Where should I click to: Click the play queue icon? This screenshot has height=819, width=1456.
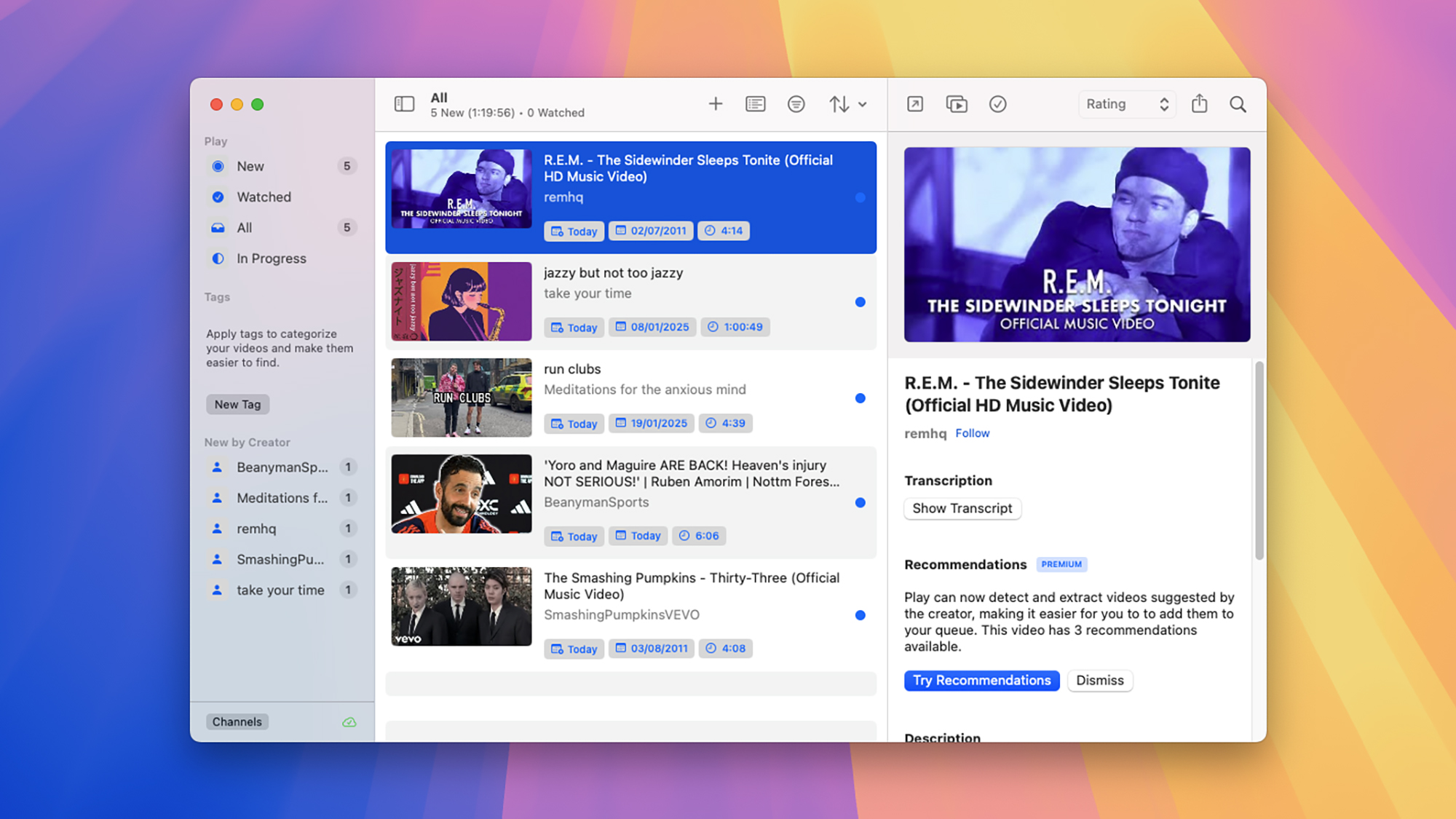956,104
